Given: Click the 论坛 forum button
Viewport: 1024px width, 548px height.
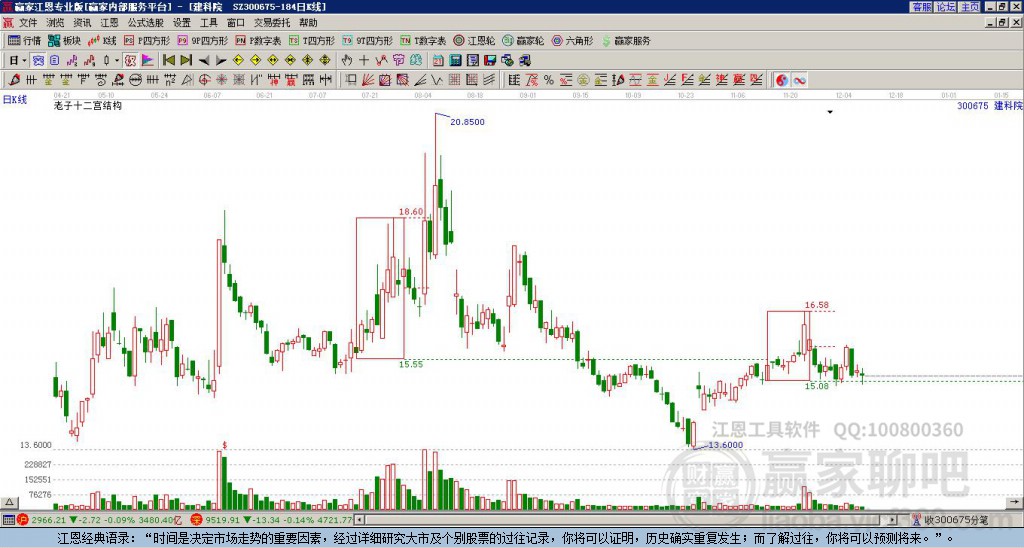Looking at the screenshot, I should 946,7.
